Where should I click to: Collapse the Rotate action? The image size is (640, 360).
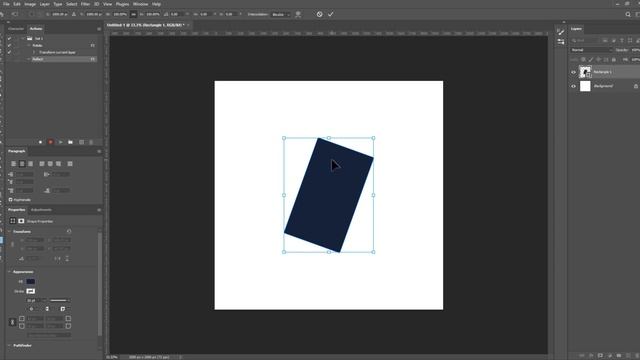pos(29,45)
